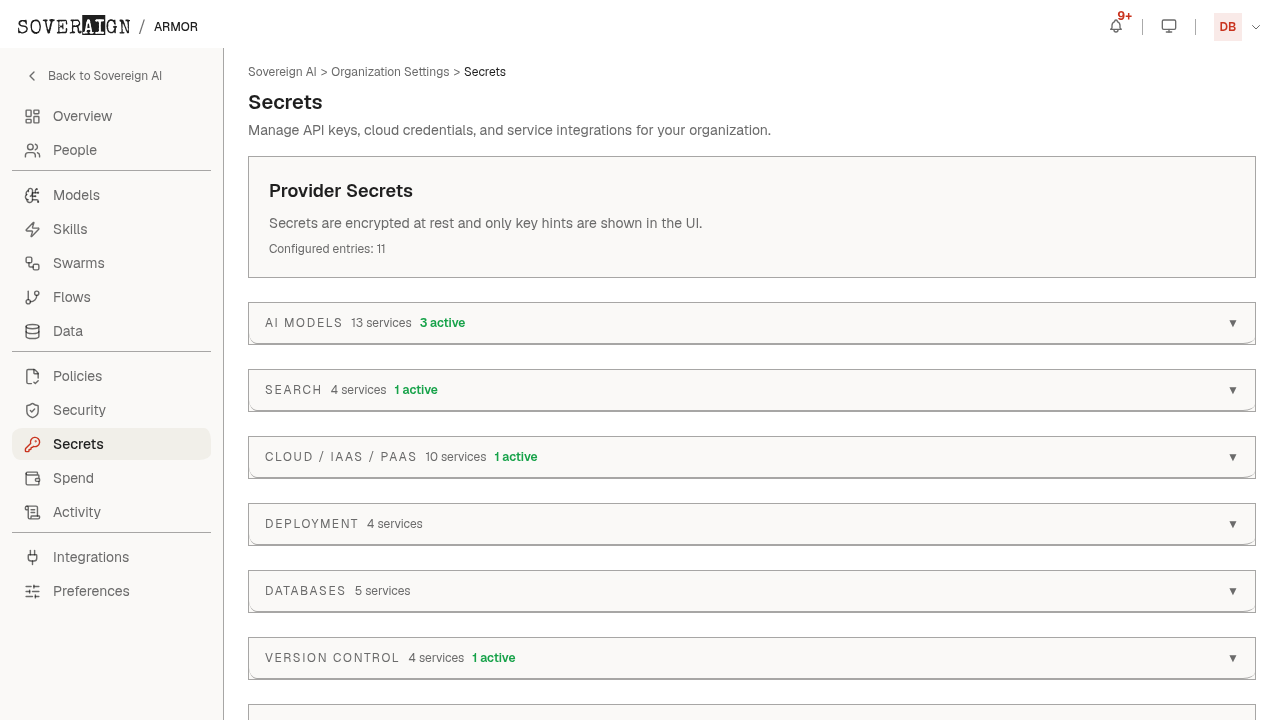Click the Overview grid icon
Viewport: 1280px width, 720px height.
[33, 116]
